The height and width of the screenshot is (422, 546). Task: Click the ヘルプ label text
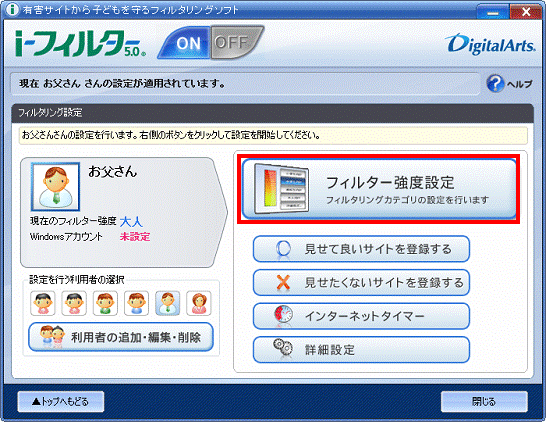point(519,84)
